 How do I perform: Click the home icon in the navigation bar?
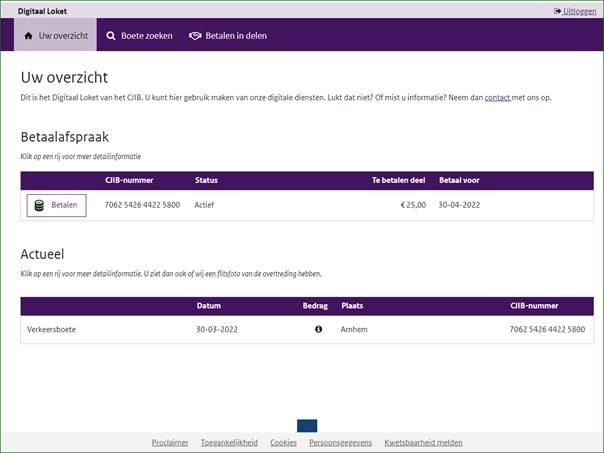point(29,36)
